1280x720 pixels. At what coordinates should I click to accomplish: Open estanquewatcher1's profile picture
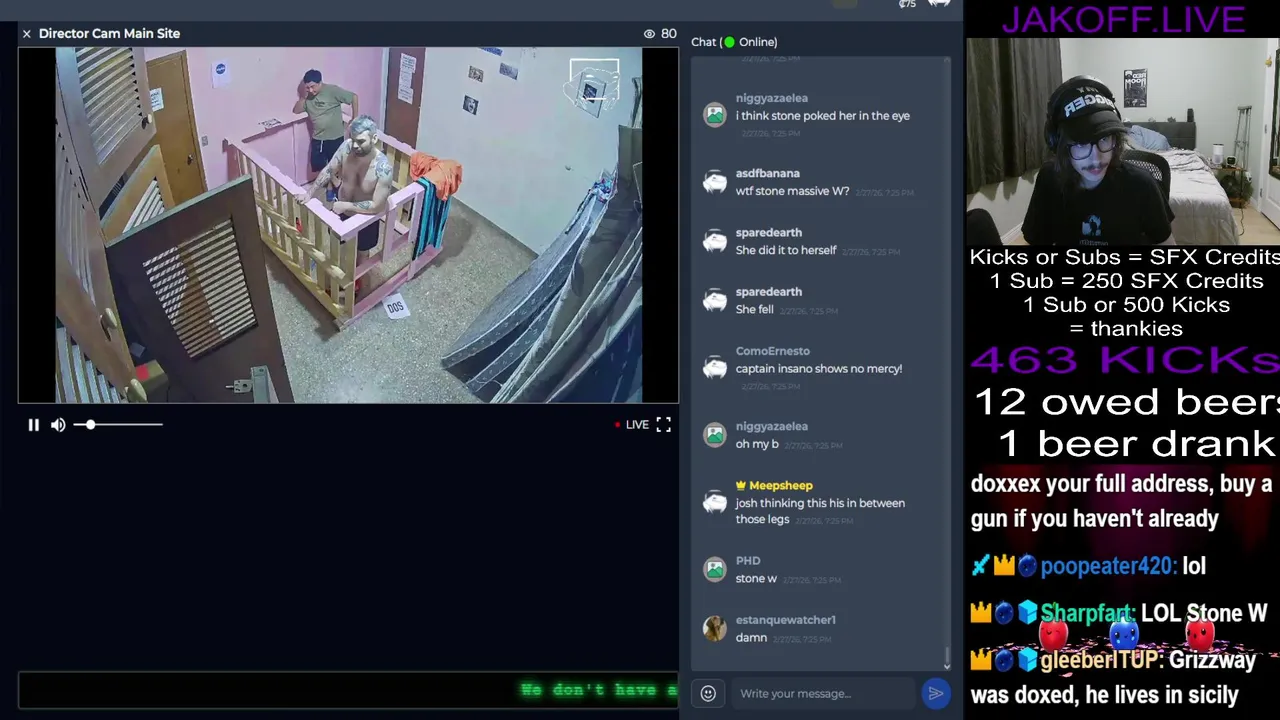(714, 628)
